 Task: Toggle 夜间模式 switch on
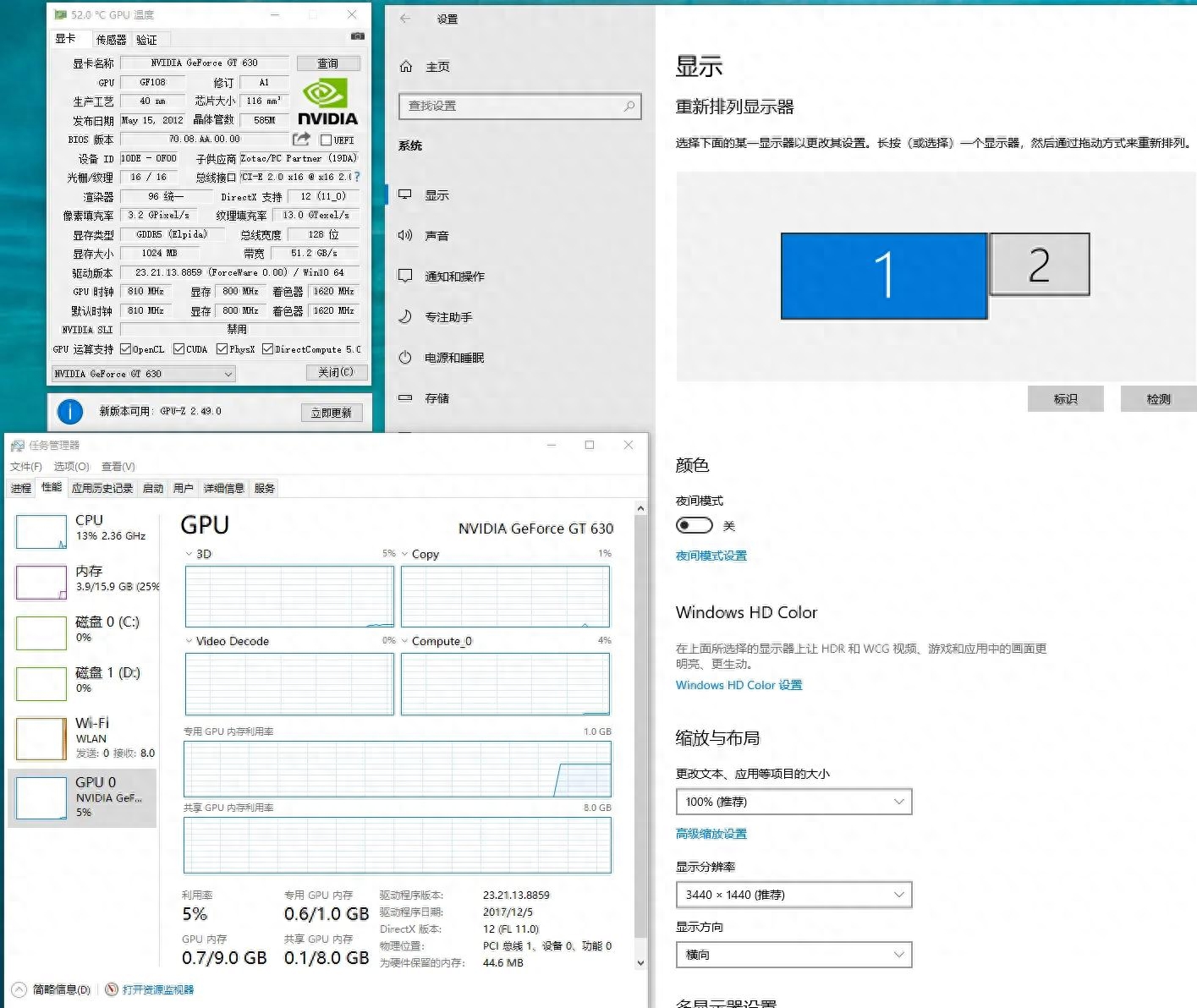(694, 525)
